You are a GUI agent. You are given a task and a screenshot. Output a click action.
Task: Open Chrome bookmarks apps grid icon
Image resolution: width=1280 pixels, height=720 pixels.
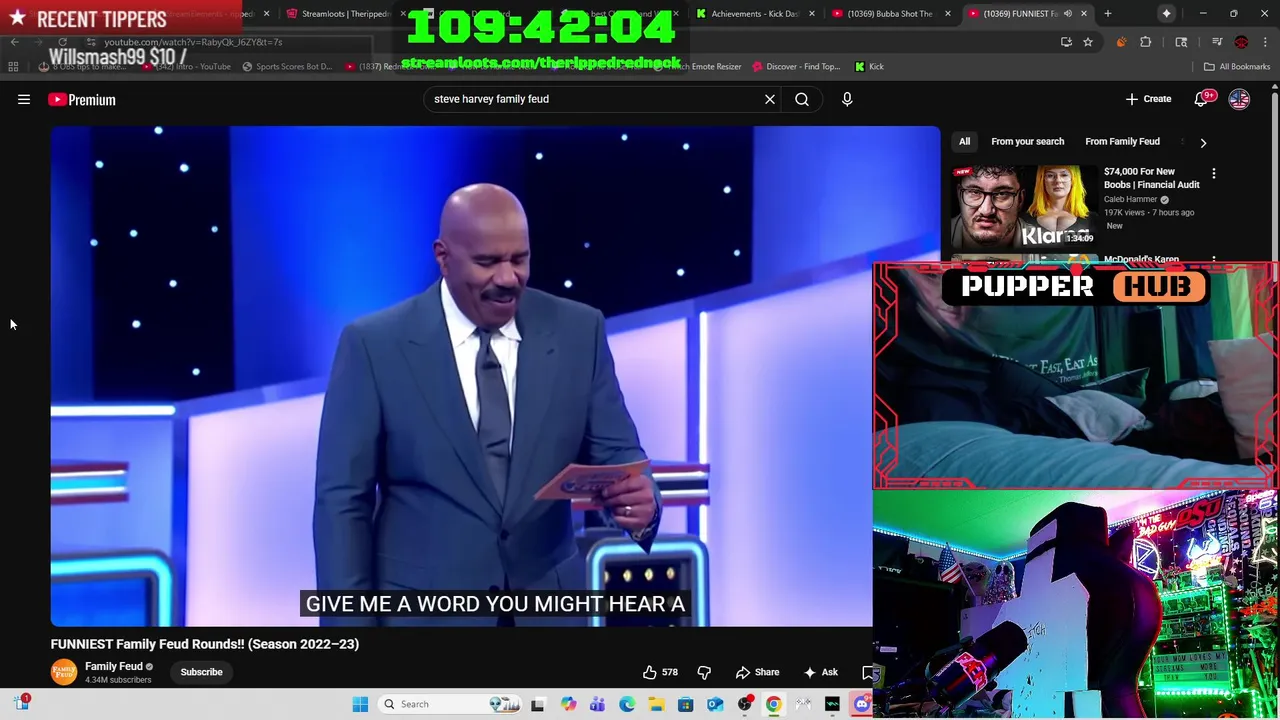(x=13, y=66)
